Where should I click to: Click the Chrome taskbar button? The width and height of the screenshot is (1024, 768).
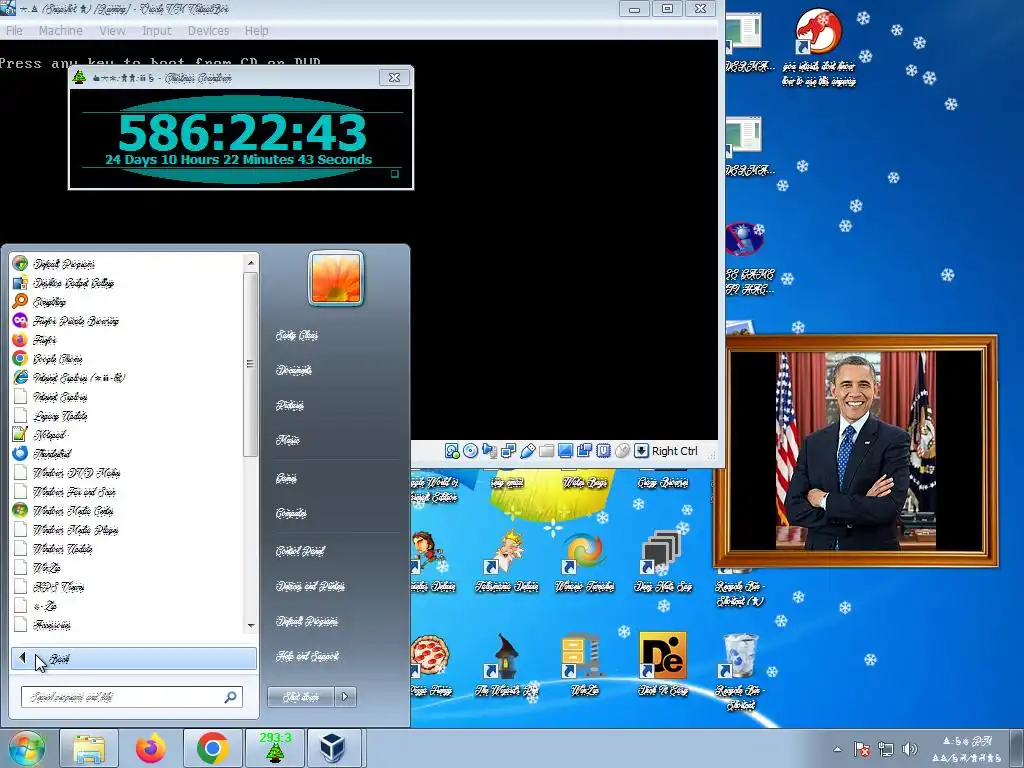pos(212,748)
